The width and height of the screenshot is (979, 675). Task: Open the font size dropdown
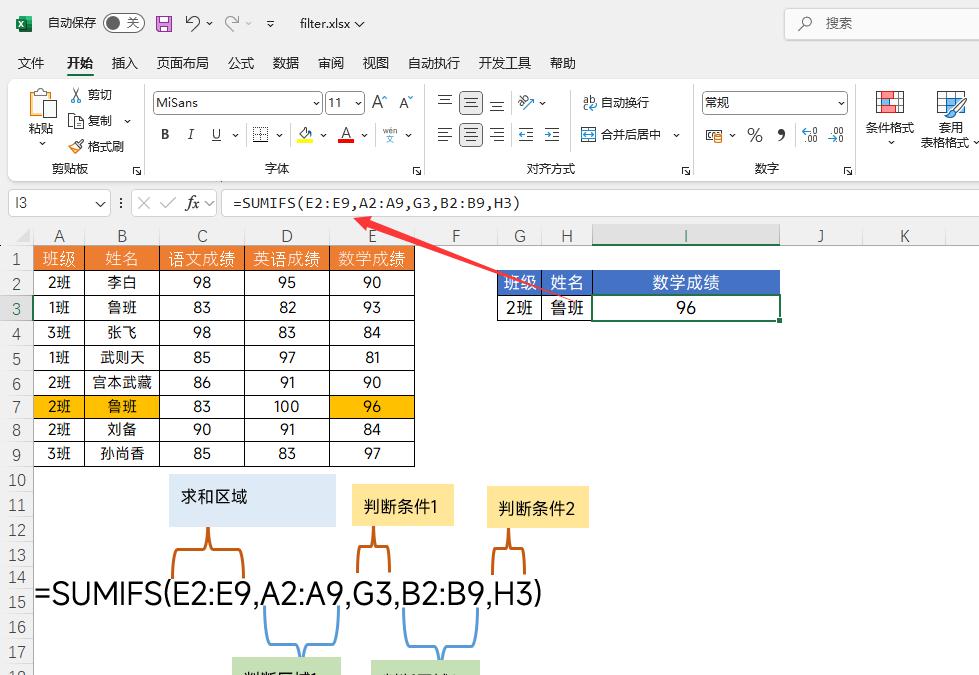pyautogui.click(x=358, y=103)
